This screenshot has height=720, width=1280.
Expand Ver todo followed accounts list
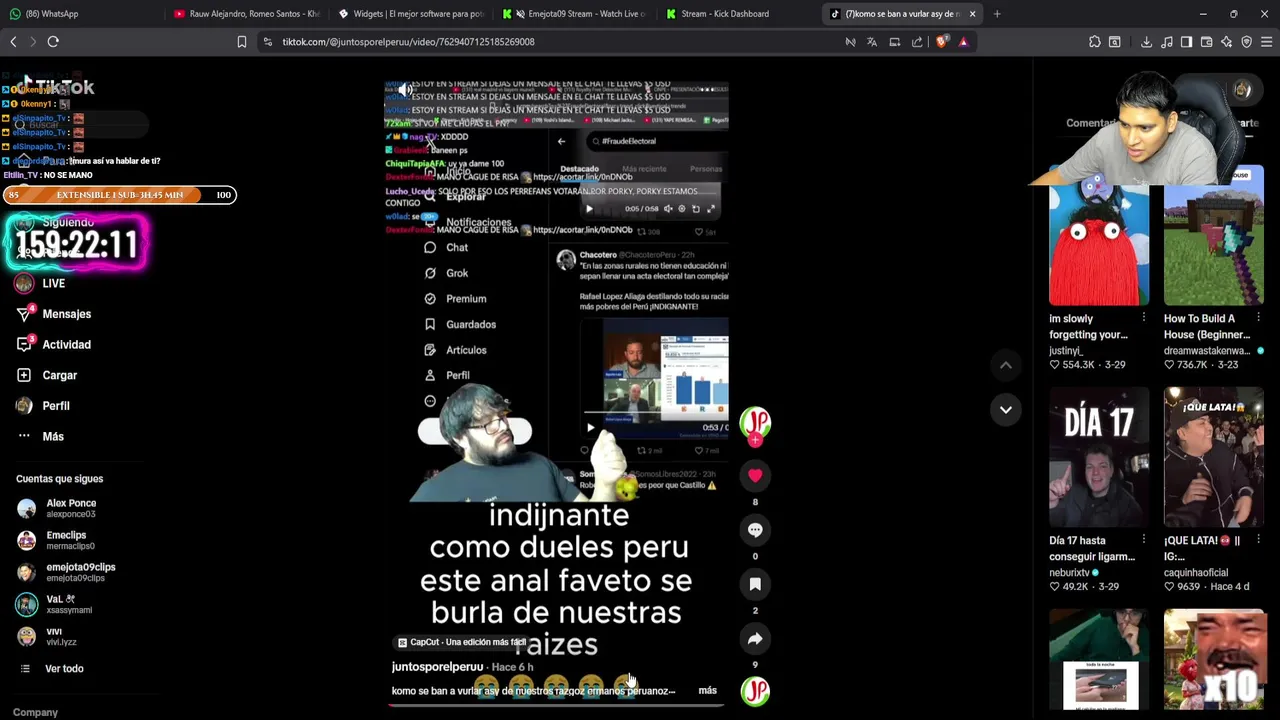[52, 669]
